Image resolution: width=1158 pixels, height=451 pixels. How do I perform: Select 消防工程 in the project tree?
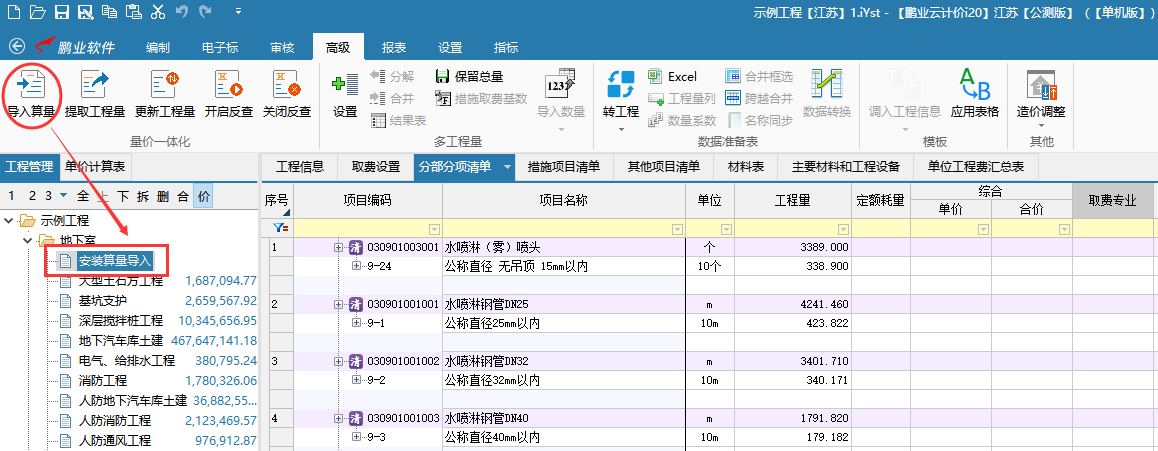[103, 381]
